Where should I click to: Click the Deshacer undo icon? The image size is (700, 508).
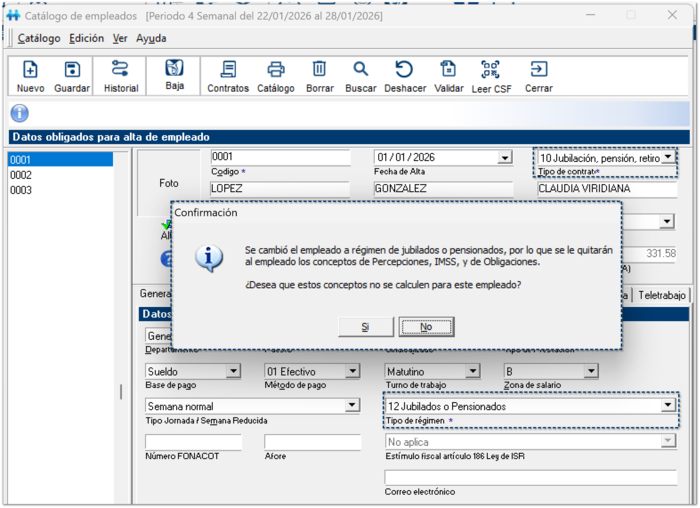(405, 70)
